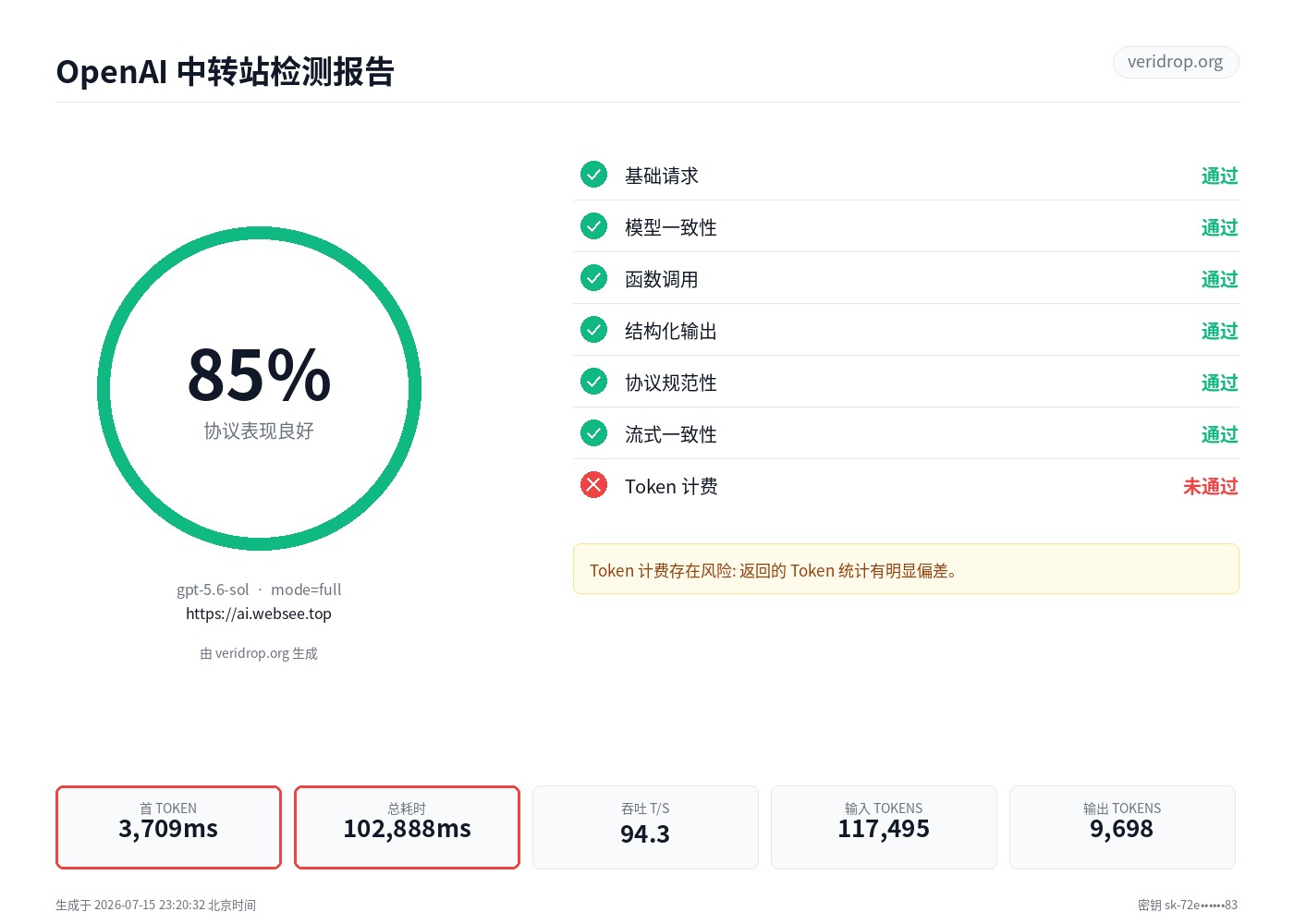This screenshot has height=924, width=1294.
Task: Click the green check icon beside 函数调用
Action: tap(593, 277)
